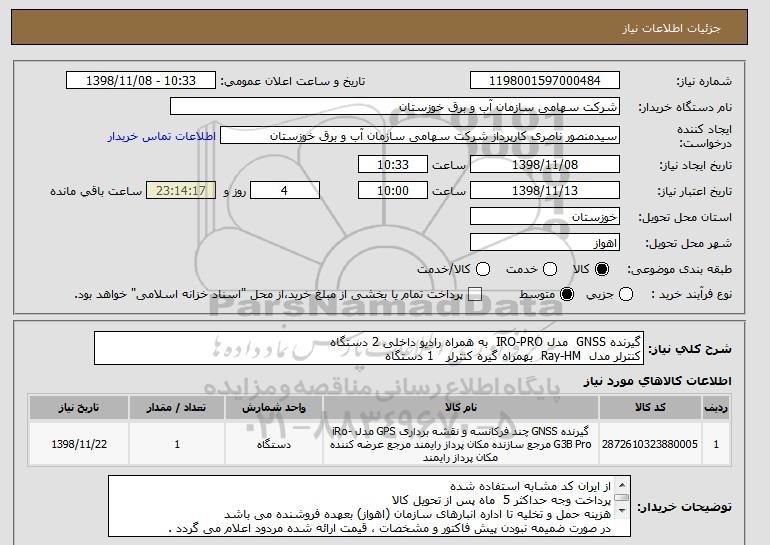
Task: Click the public announcement date field
Action: (140, 81)
